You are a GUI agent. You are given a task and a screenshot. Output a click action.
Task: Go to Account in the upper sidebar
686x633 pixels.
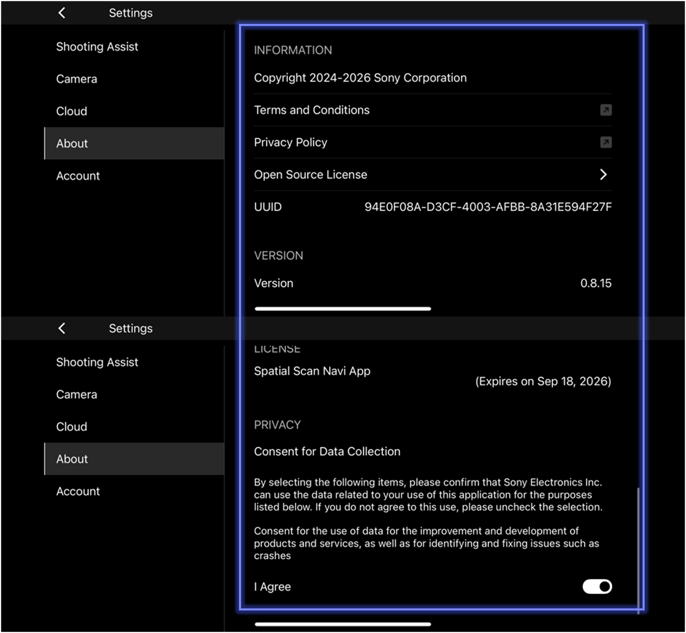tap(78, 176)
